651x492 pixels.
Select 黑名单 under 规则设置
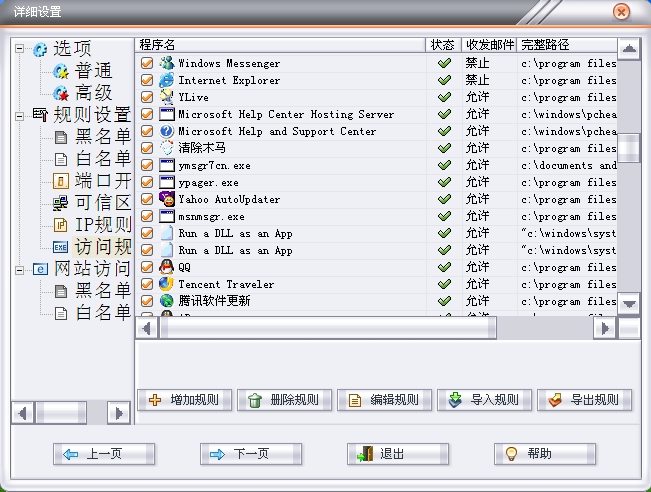(103, 137)
